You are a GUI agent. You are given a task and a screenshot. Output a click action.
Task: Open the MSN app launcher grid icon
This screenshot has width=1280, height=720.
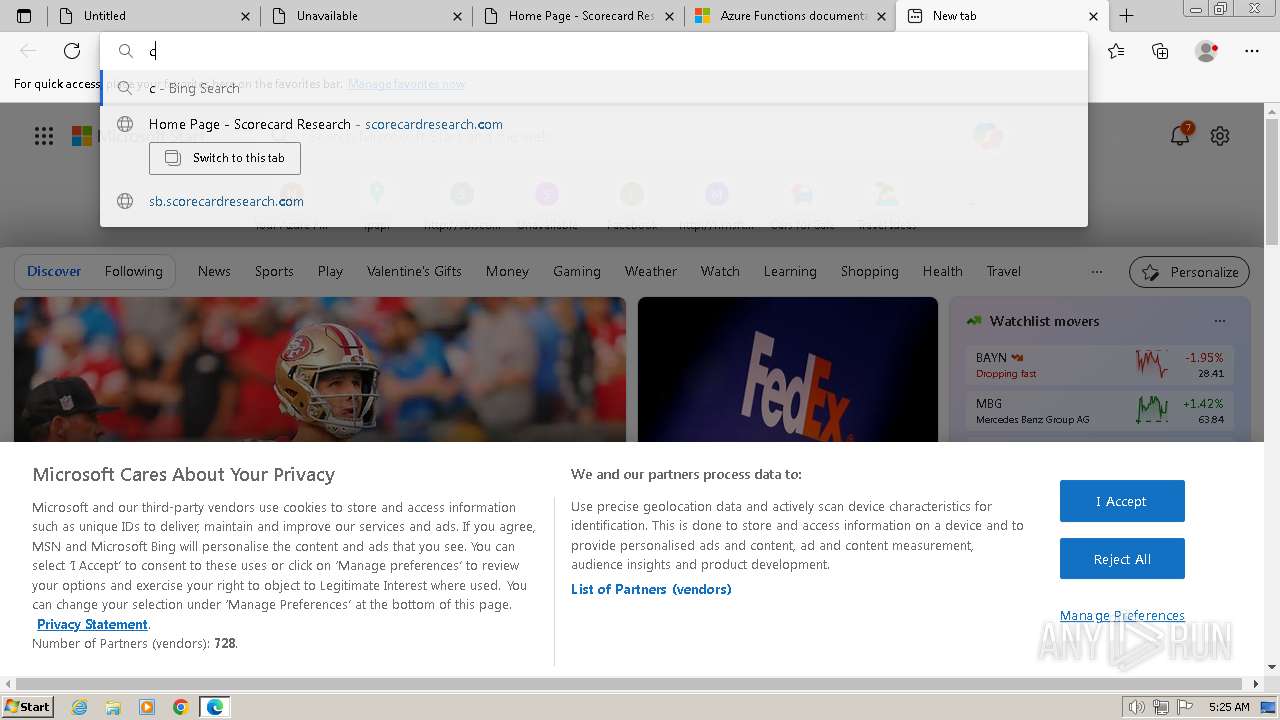click(44, 136)
